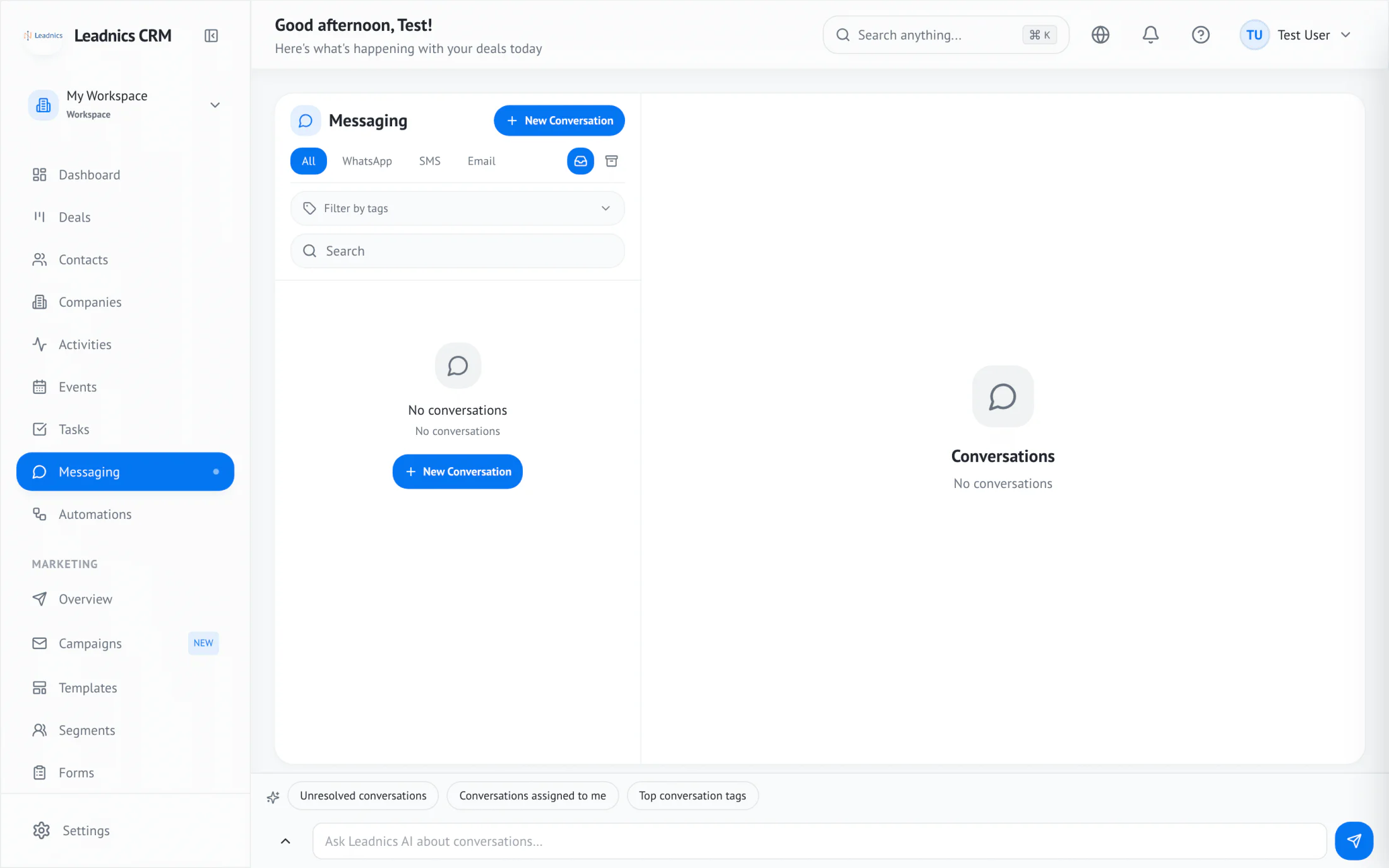Open notifications bell
1389x868 pixels.
click(x=1150, y=35)
